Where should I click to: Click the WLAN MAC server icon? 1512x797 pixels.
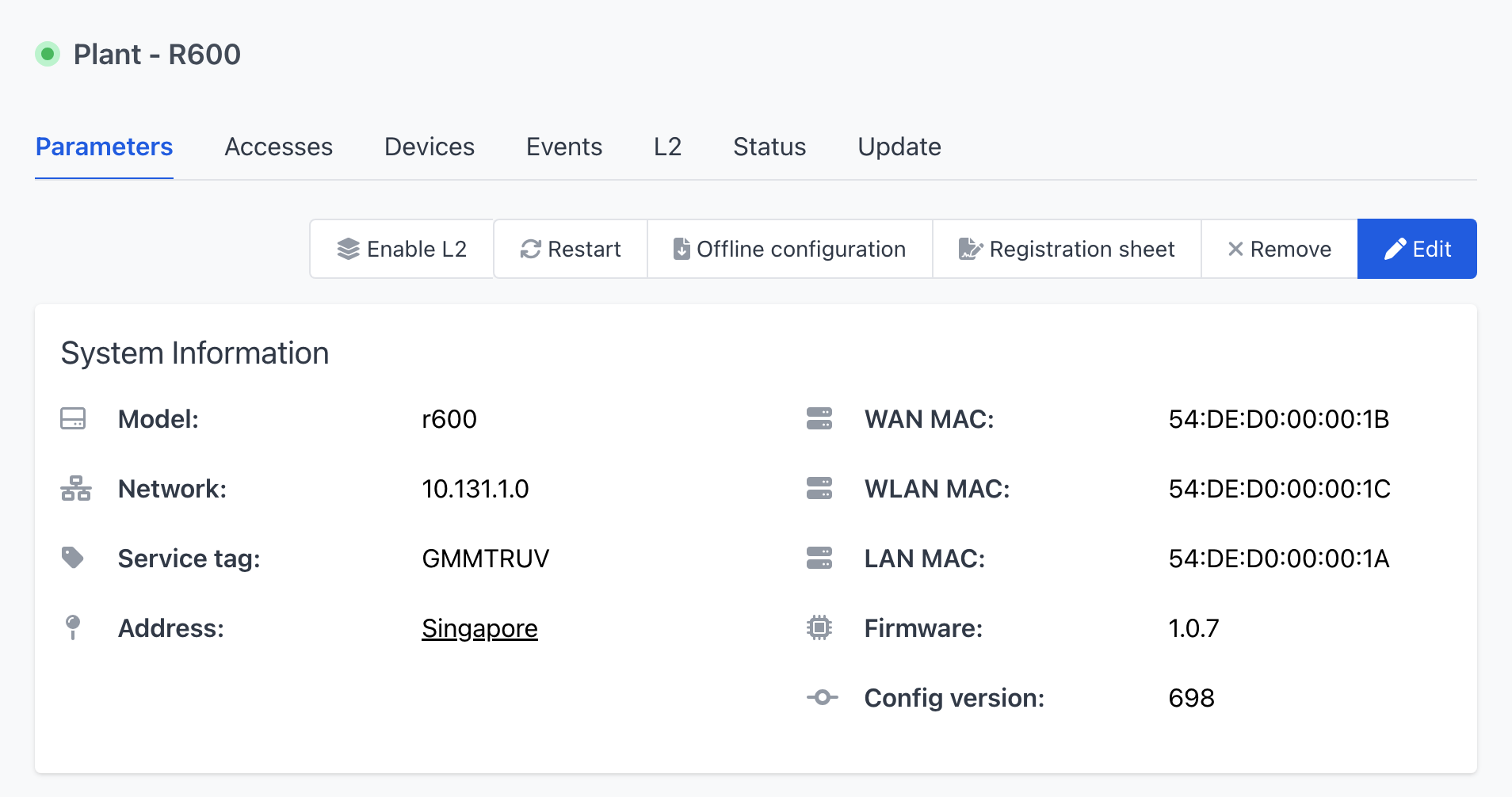[x=819, y=488]
